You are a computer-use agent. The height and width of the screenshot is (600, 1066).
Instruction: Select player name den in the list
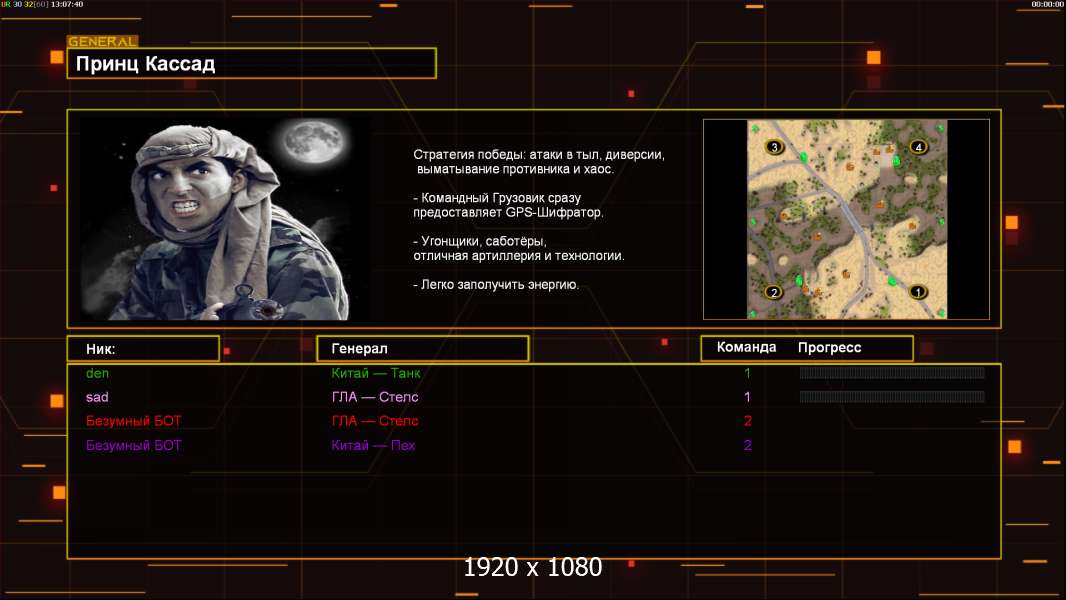(97, 373)
